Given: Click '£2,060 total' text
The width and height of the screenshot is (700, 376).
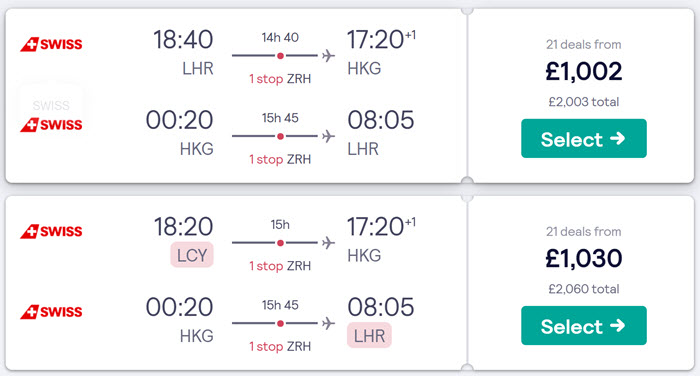Looking at the screenshot, I should (x=583, y=289).
